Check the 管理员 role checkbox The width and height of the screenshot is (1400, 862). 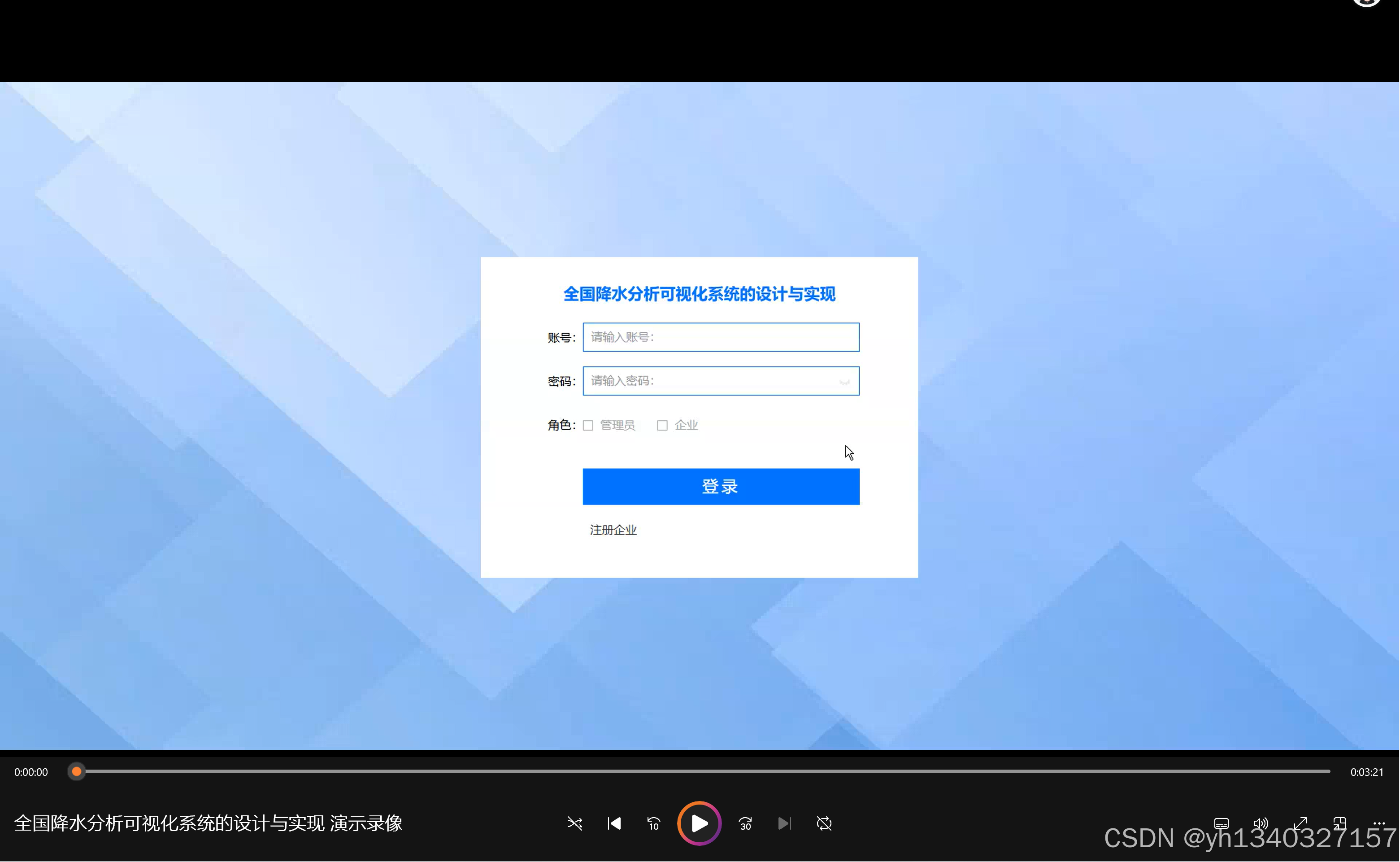click(588, 425)
